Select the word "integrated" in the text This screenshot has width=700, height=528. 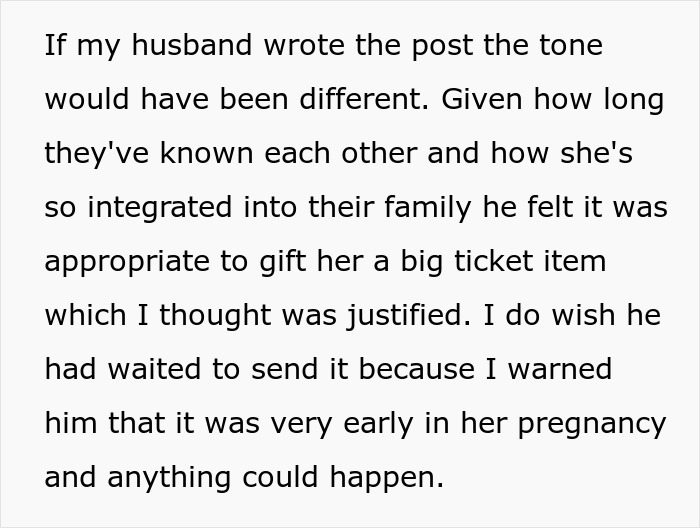[160, 208]
